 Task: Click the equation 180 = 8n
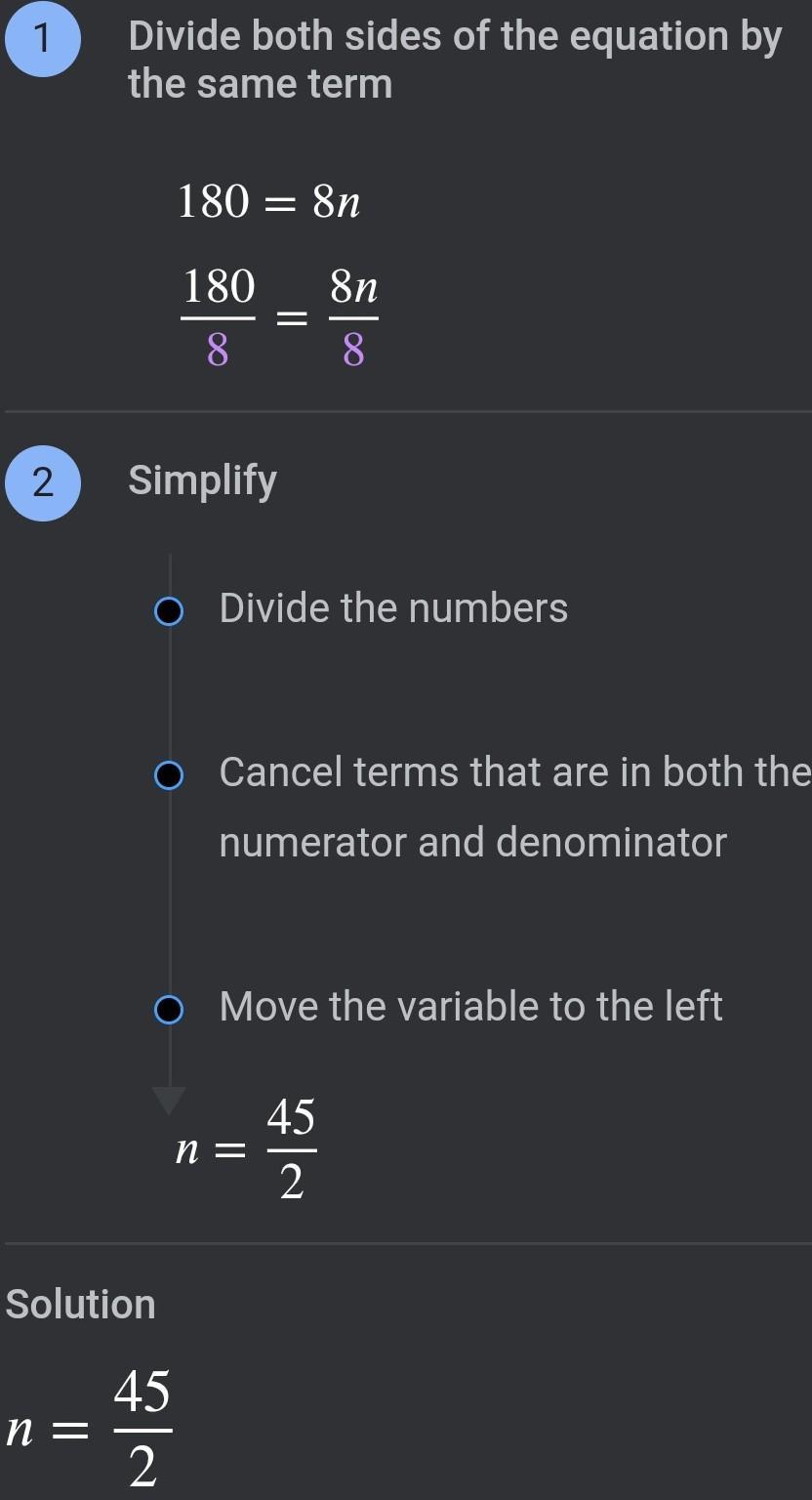click(269, 202)
